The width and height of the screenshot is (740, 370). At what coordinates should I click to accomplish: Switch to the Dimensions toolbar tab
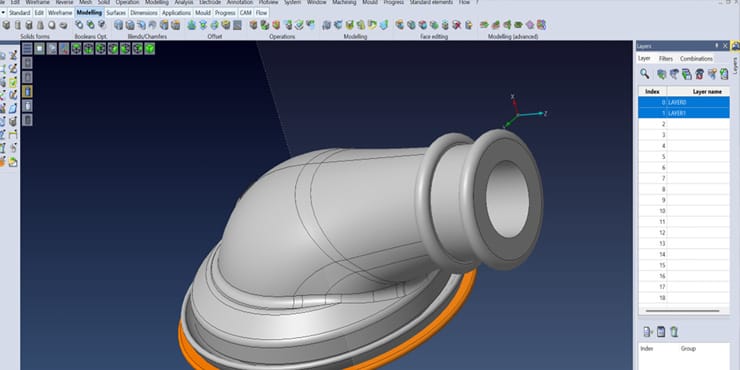coord(144,13)
